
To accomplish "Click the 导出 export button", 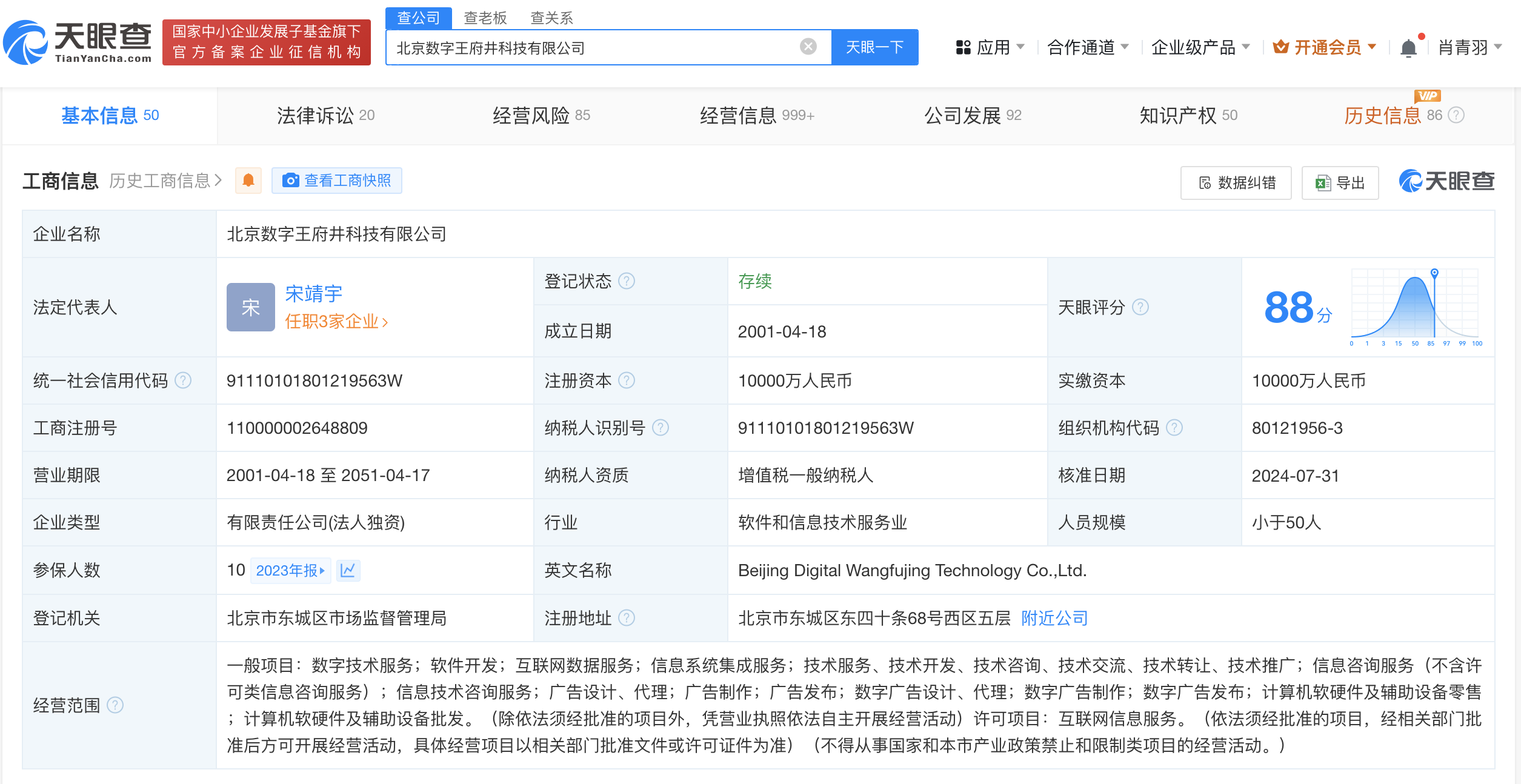I will [x=1340, y=183].
